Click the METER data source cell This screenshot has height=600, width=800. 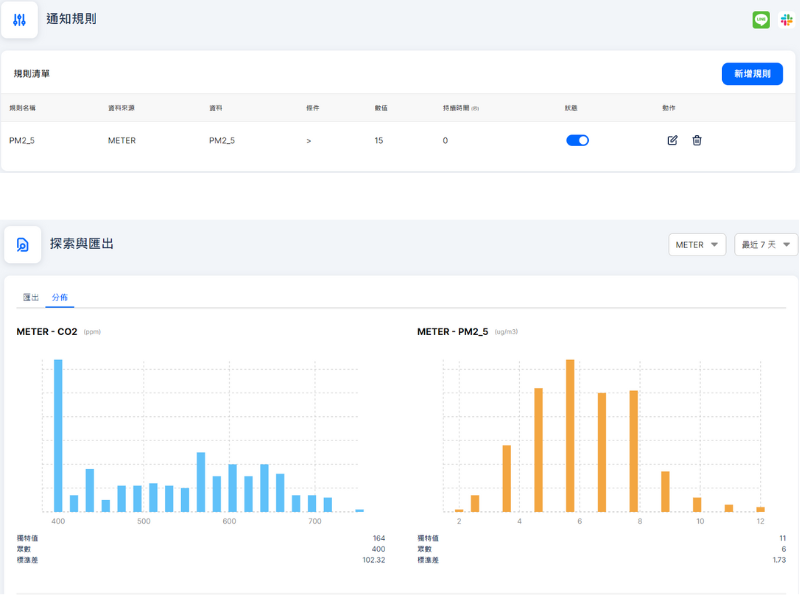pos(122,141)
